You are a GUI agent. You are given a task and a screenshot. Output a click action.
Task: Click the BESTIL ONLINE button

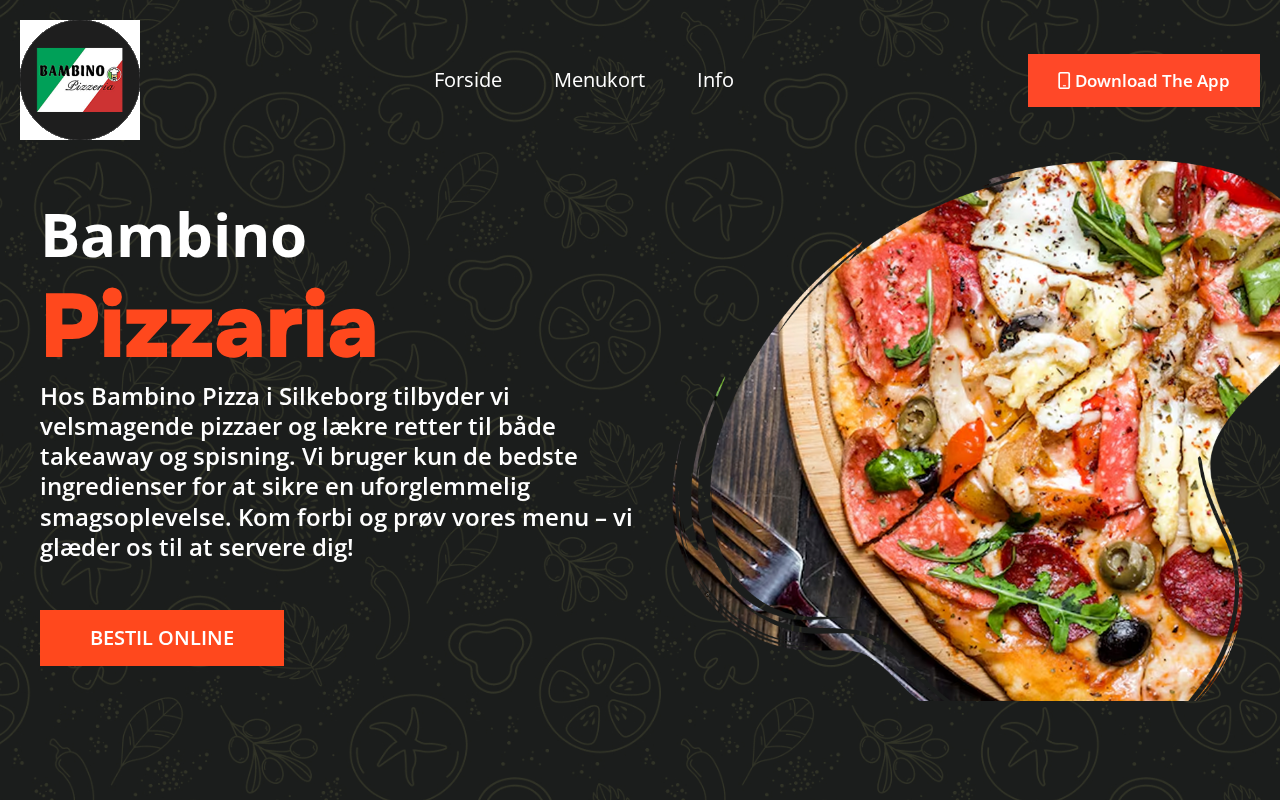pos(162,638)
